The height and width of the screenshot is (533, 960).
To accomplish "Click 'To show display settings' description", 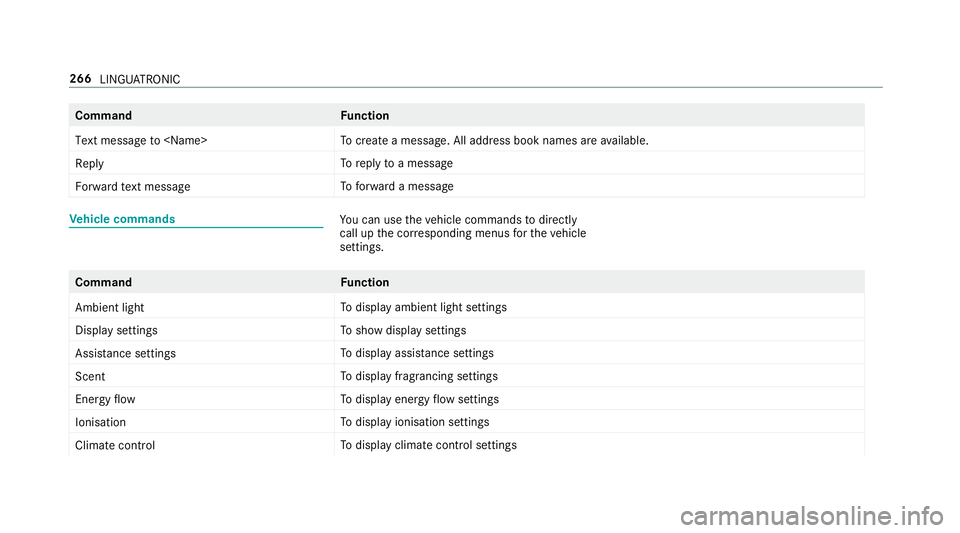I will [403, 330].
